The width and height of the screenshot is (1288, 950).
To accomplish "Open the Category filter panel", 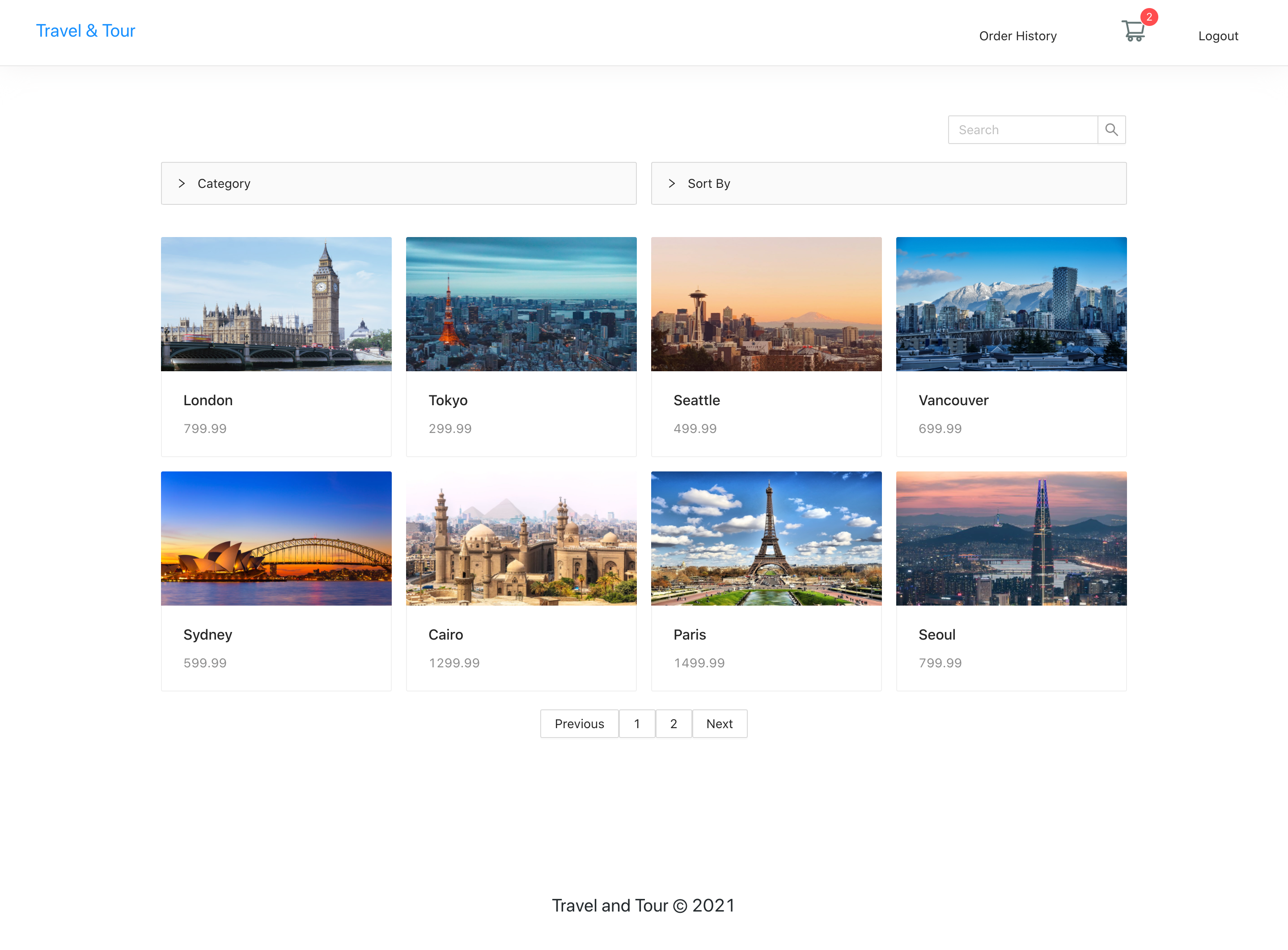I will coord(398,183).
